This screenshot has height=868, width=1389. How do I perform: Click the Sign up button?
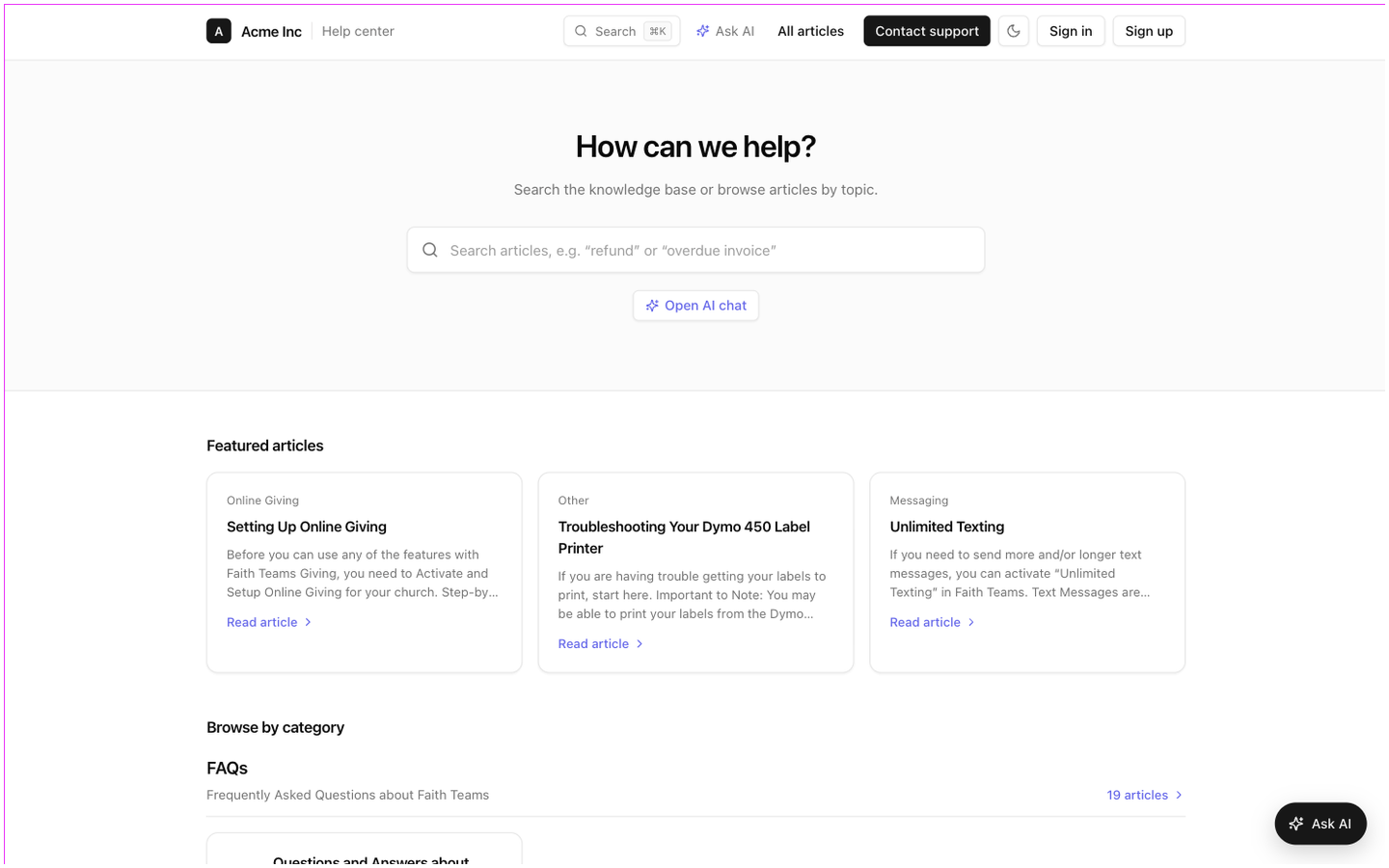(x=1149, y=31)
